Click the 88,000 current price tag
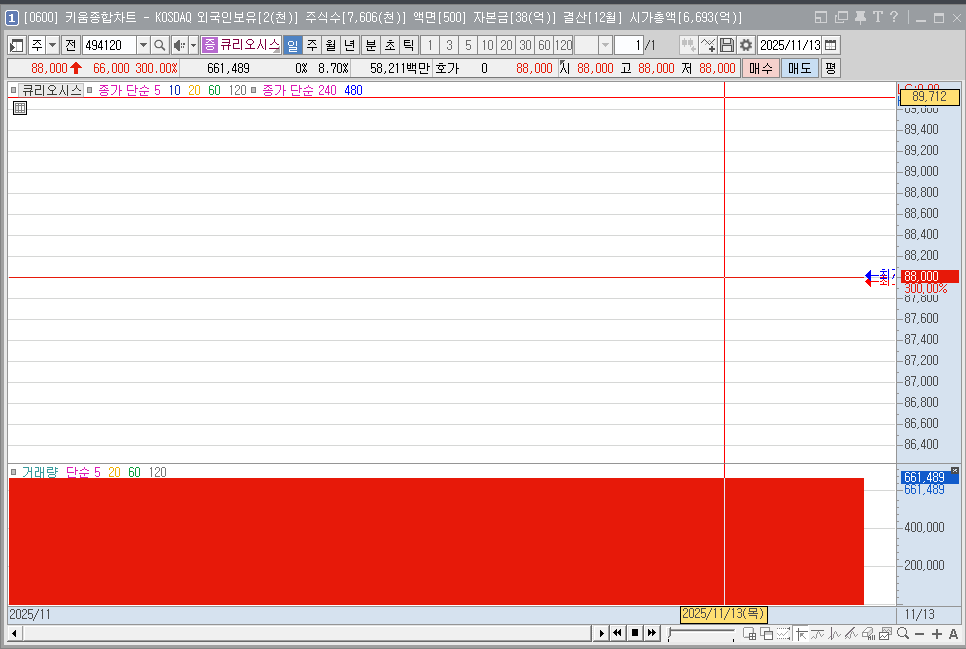 tap(929, 277)
